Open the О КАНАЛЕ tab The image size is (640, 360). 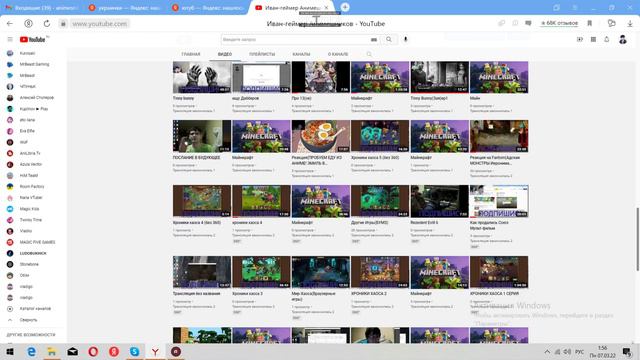338,54
